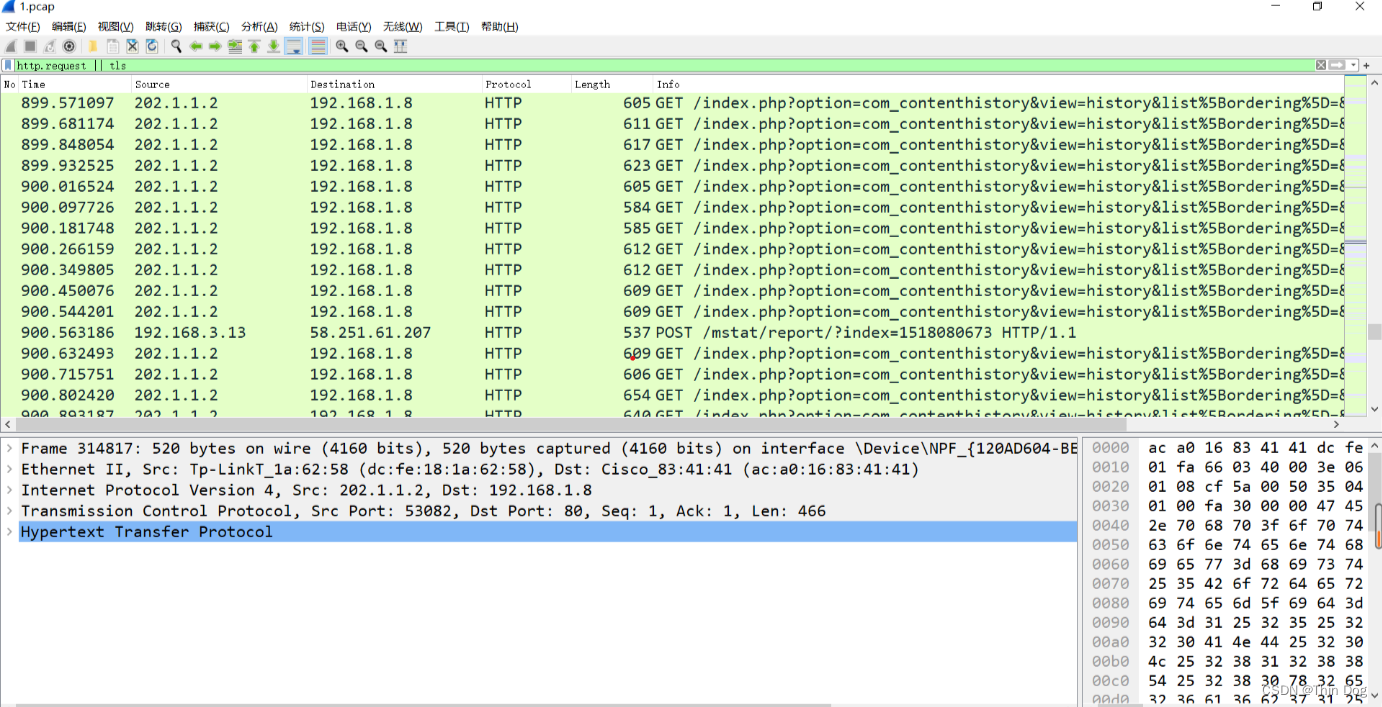Viewport: 1382px width, 707px height.
Task: Go to next packet green right arrow
Action: click(215, 46)
